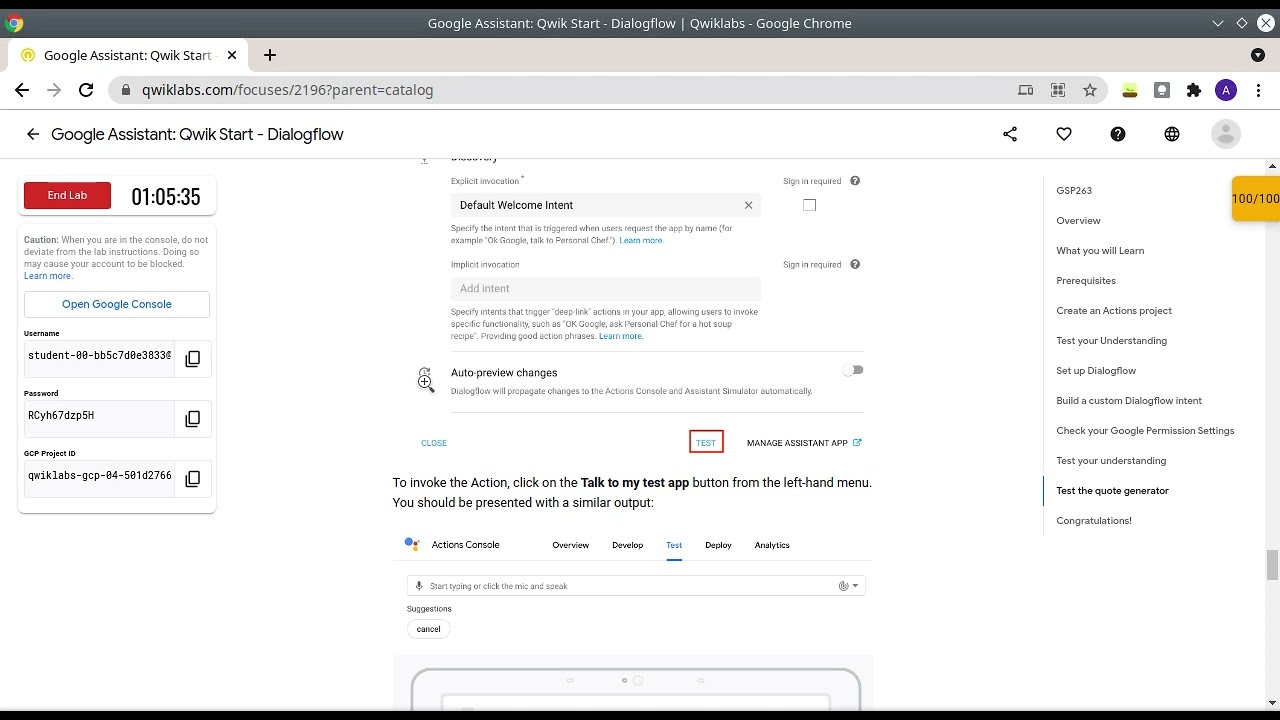Open the Chrome tab search dropdown

[x=1258, y=55]
